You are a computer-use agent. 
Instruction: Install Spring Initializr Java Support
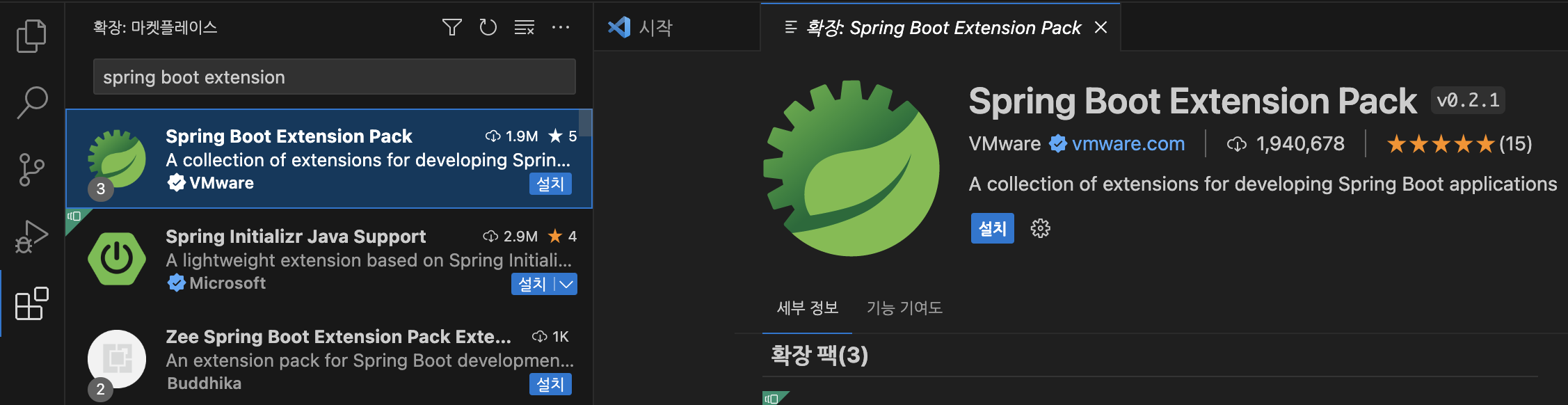(x=532, y=284)
